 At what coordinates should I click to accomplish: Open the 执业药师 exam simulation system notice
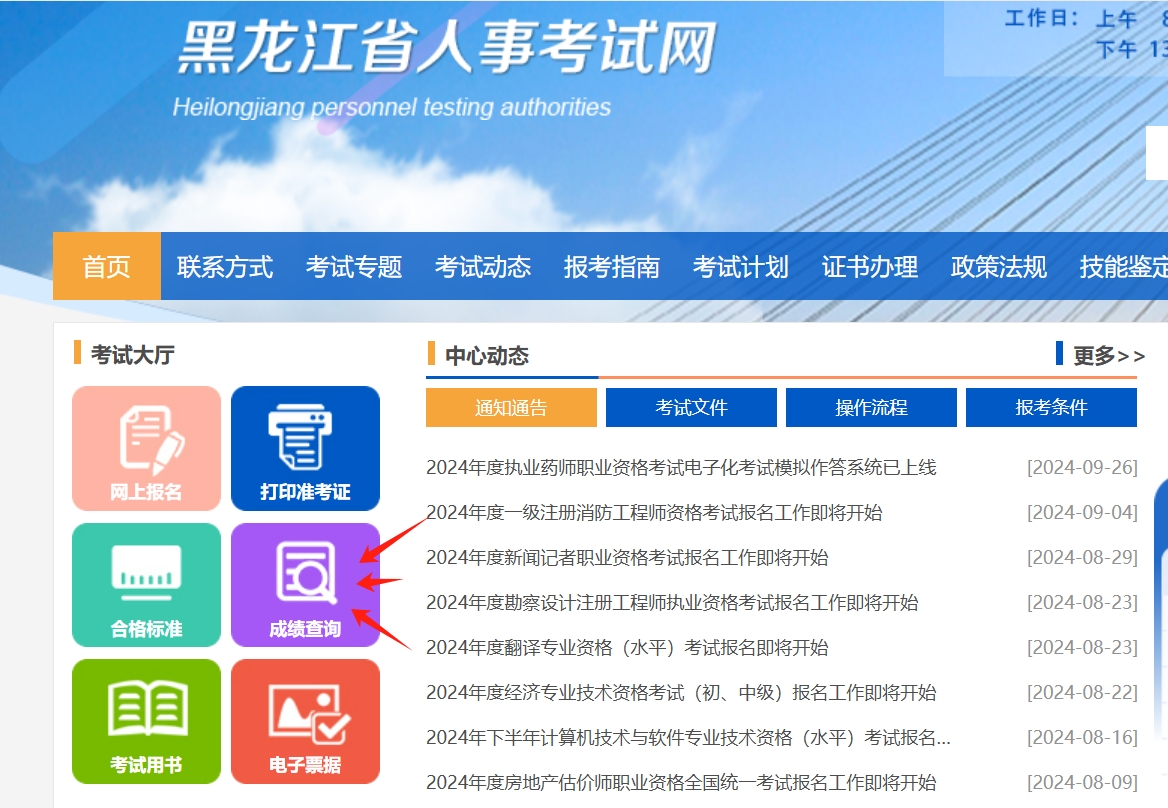681,468
